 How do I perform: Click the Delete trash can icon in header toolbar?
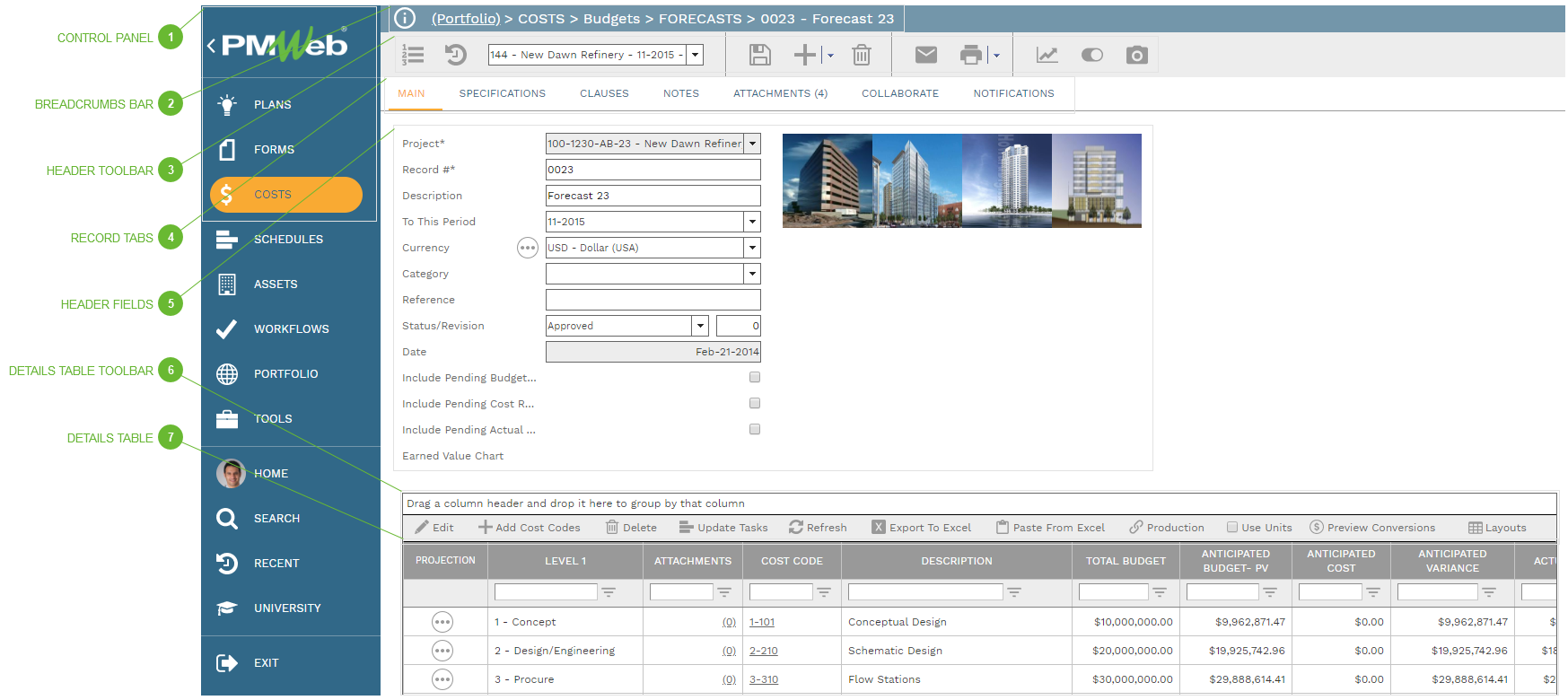tap(861, 55)
